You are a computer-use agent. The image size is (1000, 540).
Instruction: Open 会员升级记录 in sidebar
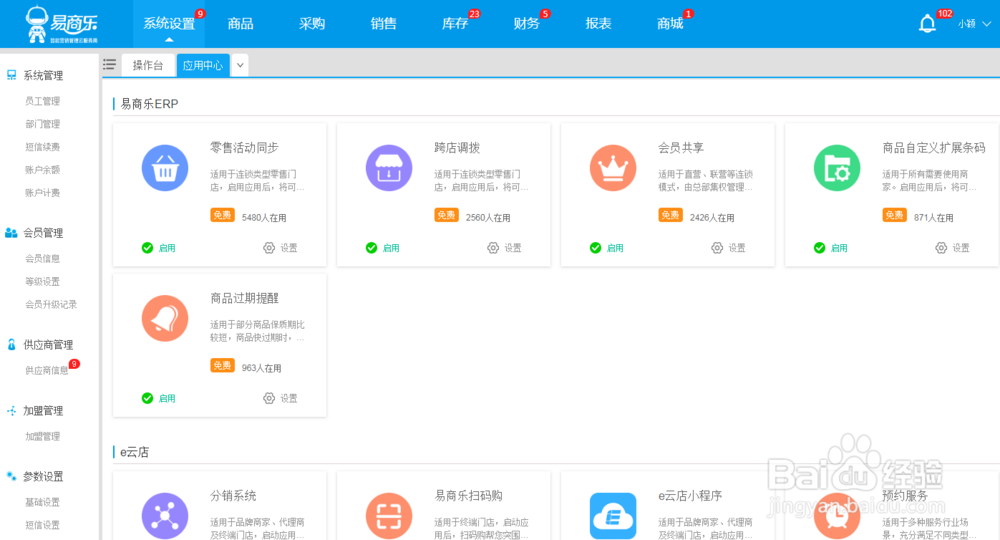(51, 304)
